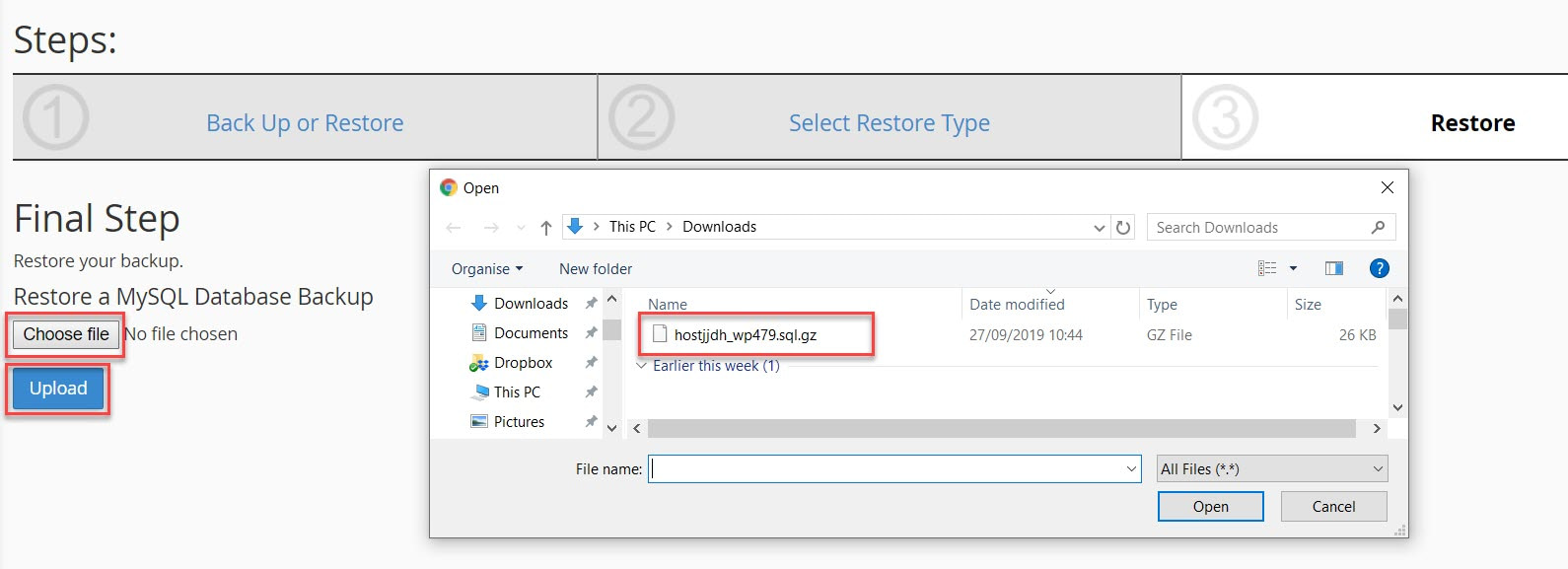
Task: Click the This PC breadcrumb
Action: tap(632, 227)
